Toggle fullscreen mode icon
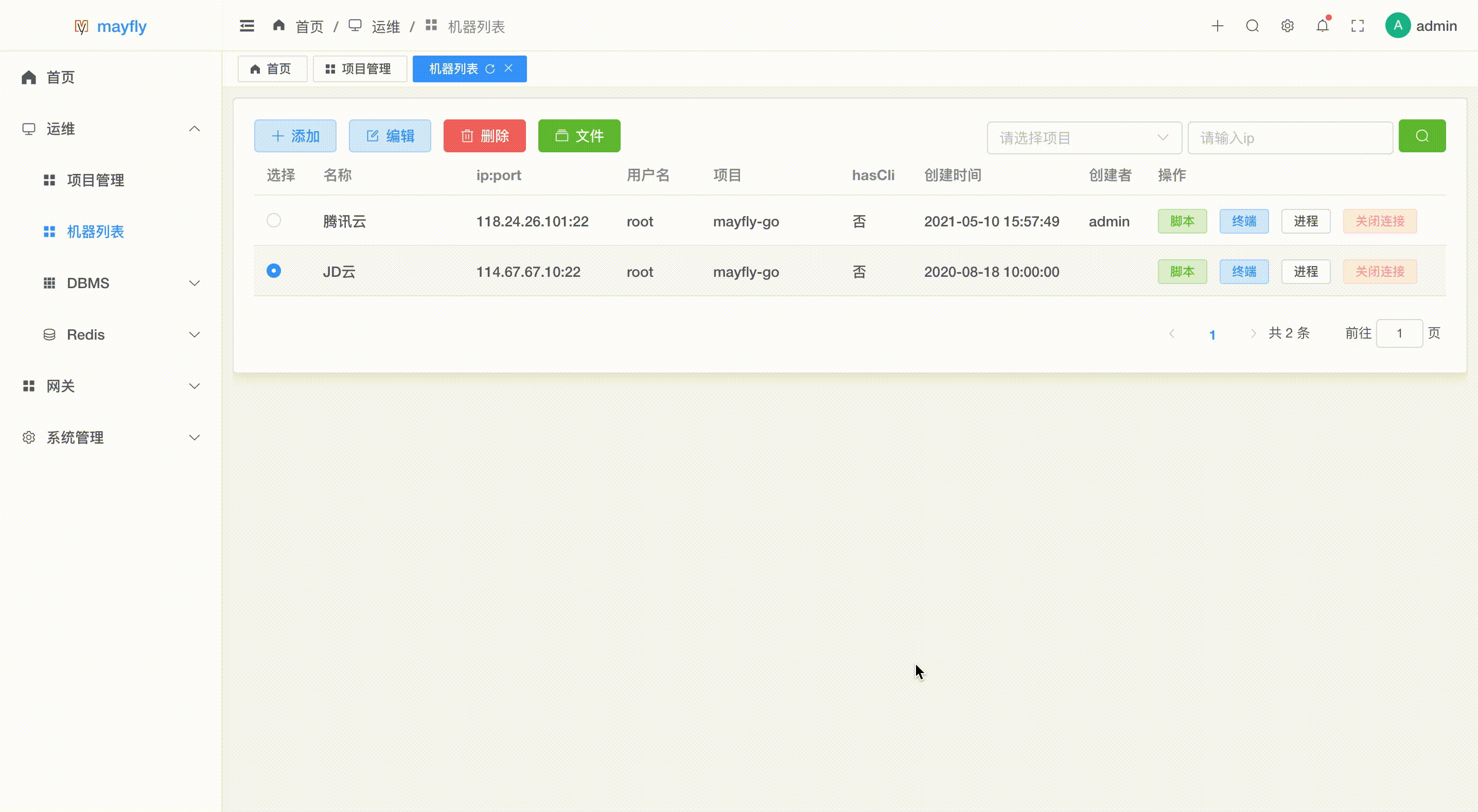This screenshot has width=1478, height=812. (x=1358, y=26)
